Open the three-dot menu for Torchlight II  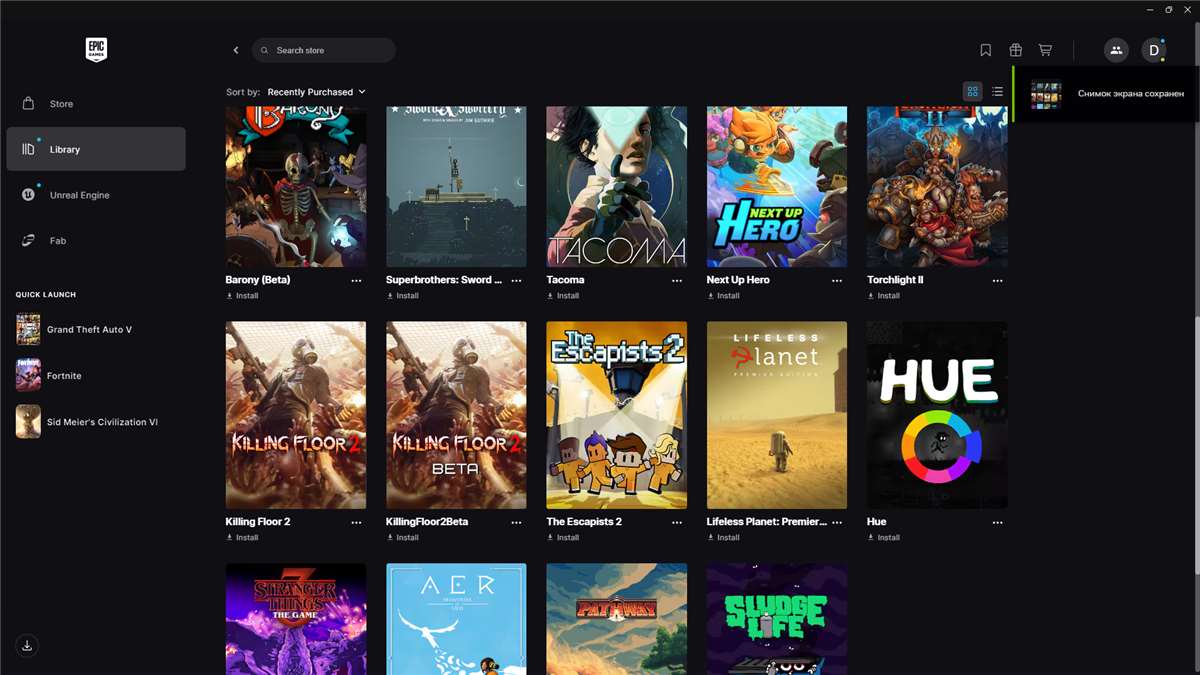[997, 281]
